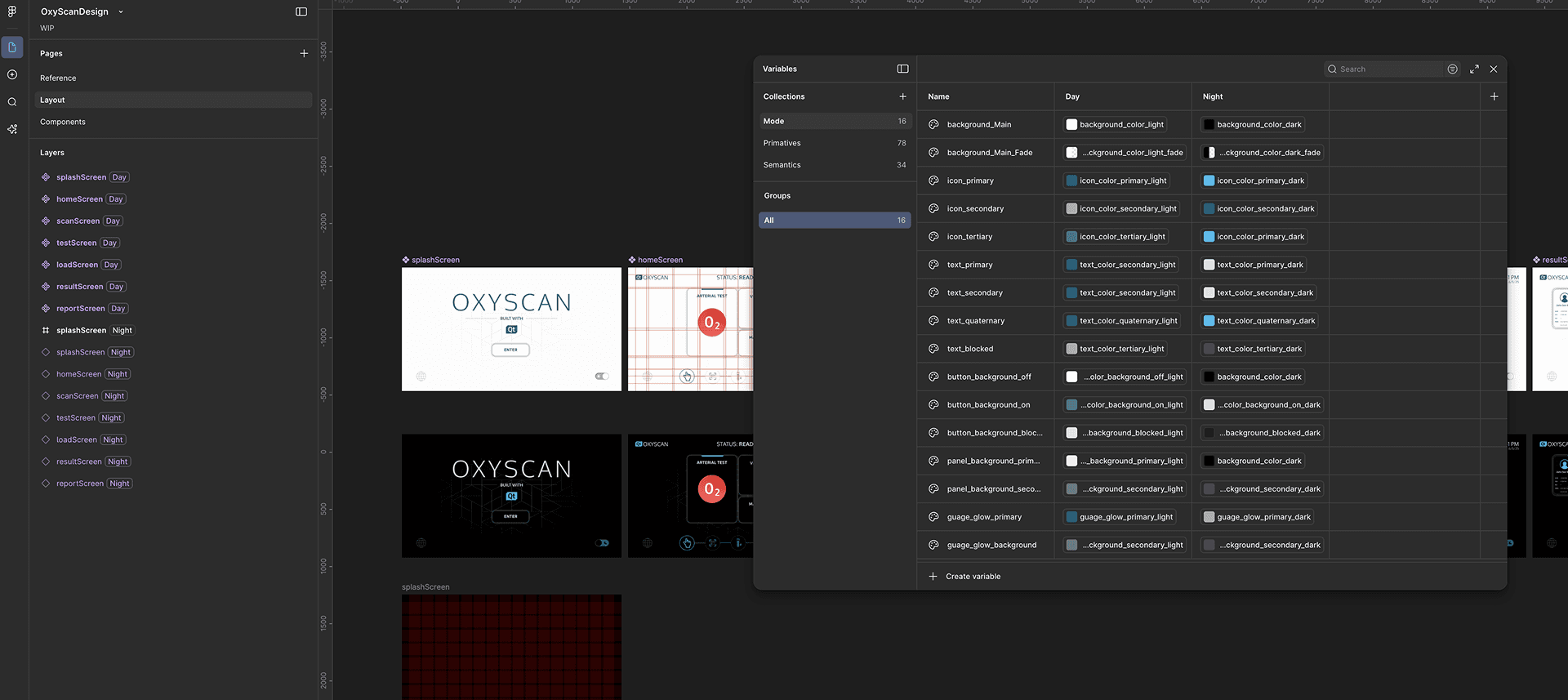Image resolution: width=1568 pixels, height=700 pixels.
Task: Click Create variable button
Action: pyautogui.click(x=972, y=577)
